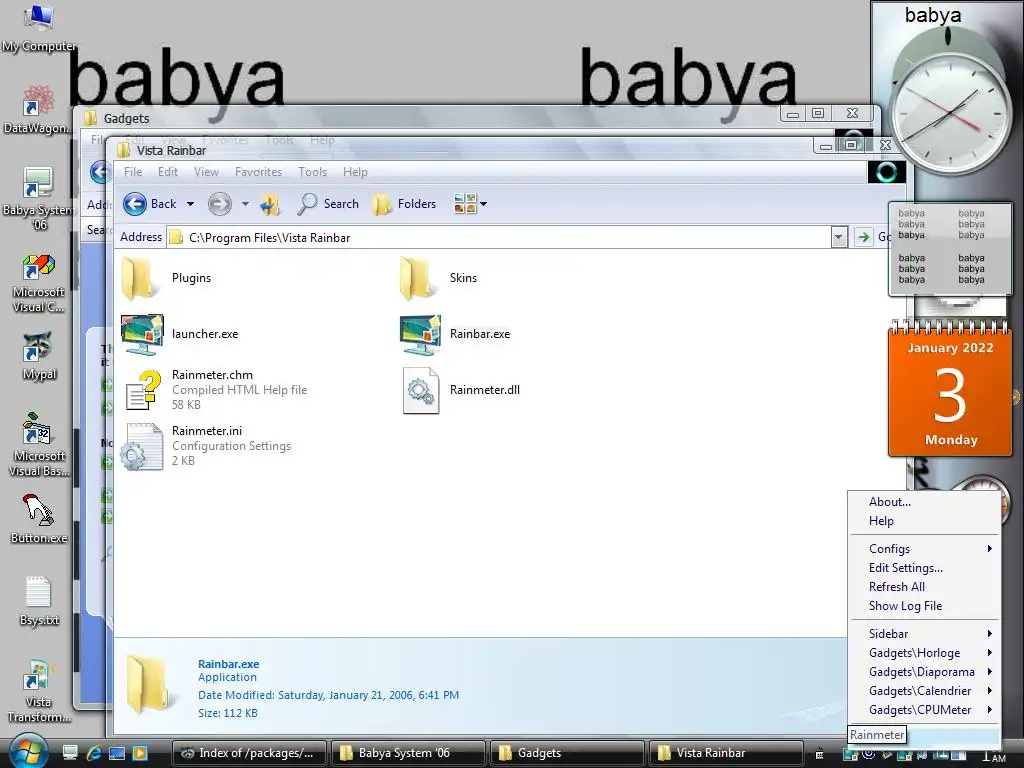Open Microsoft Visual Basic desktop shortcut
This screenshot has width=1024, height=768.
[x=39, y=444]
